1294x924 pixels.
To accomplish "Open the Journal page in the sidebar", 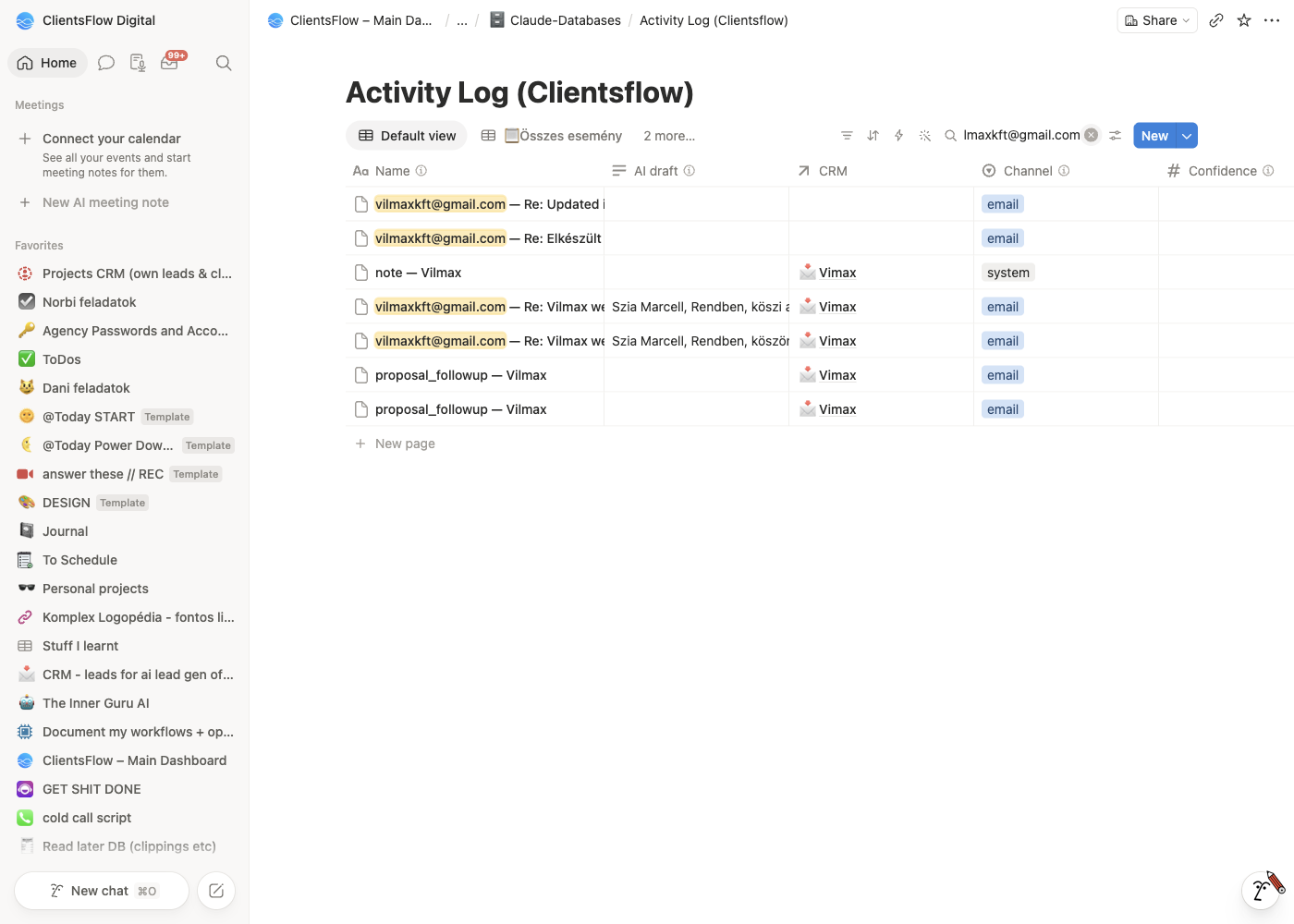I will pyautogui.click(x=126, y=531).
